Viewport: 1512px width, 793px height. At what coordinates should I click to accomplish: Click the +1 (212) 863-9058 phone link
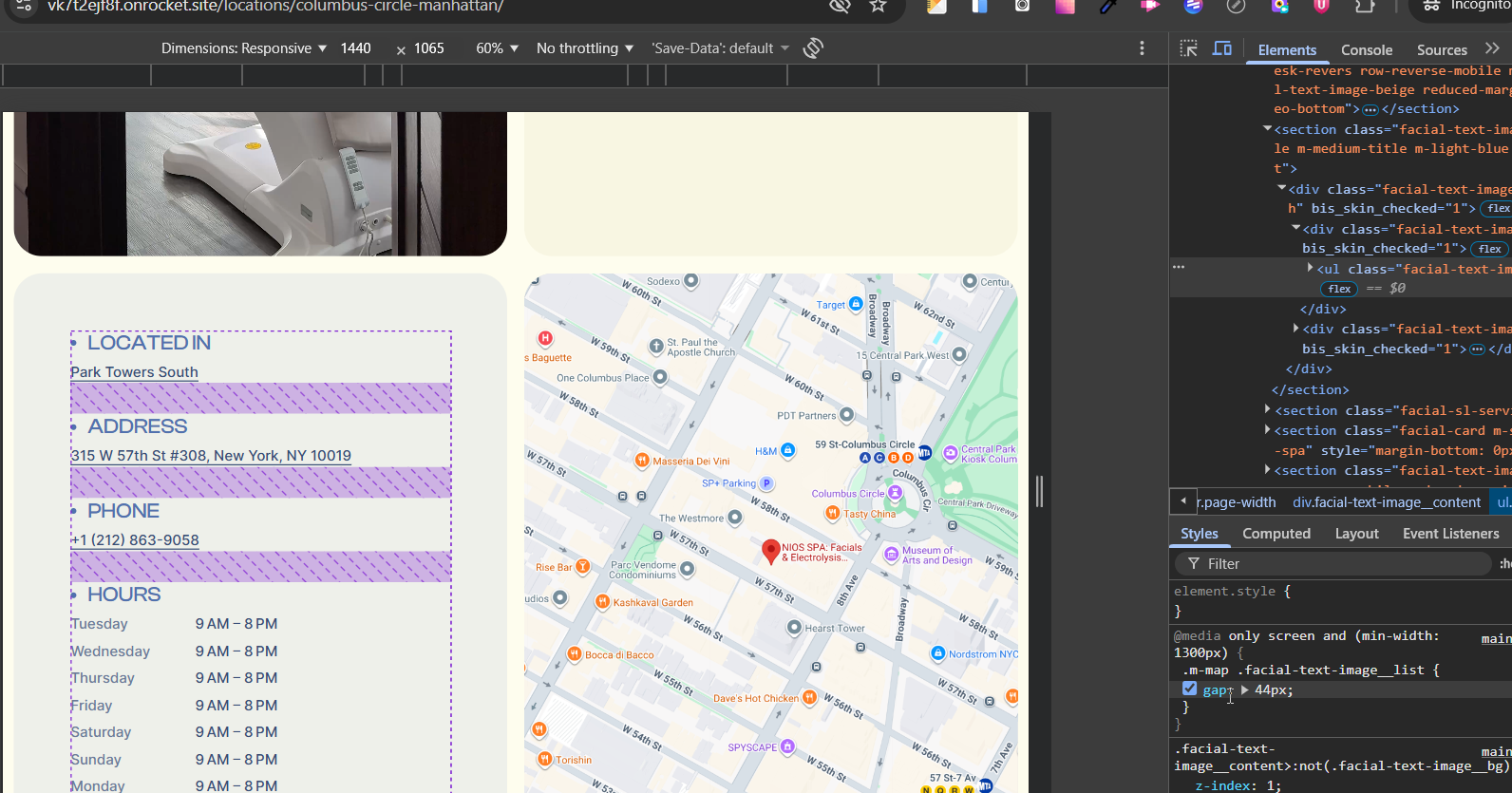[135, 540]
